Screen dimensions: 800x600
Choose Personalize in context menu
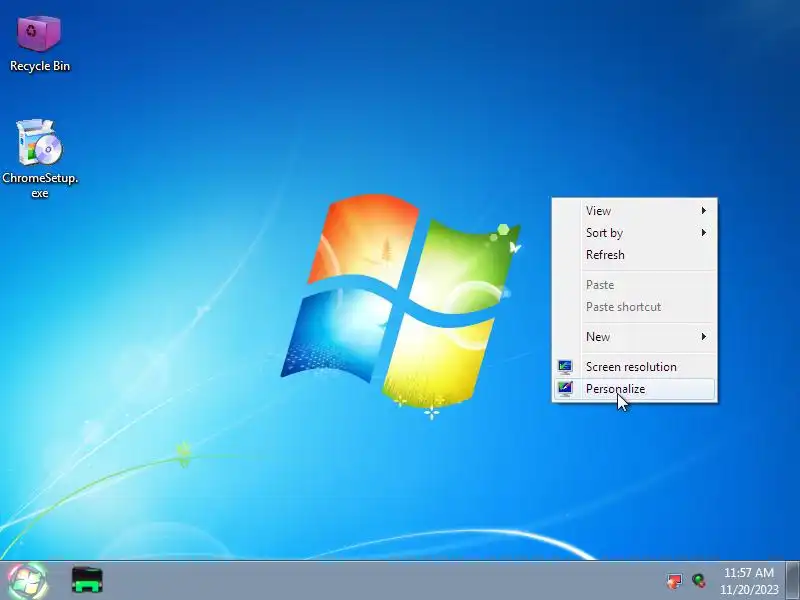(635, 389)
